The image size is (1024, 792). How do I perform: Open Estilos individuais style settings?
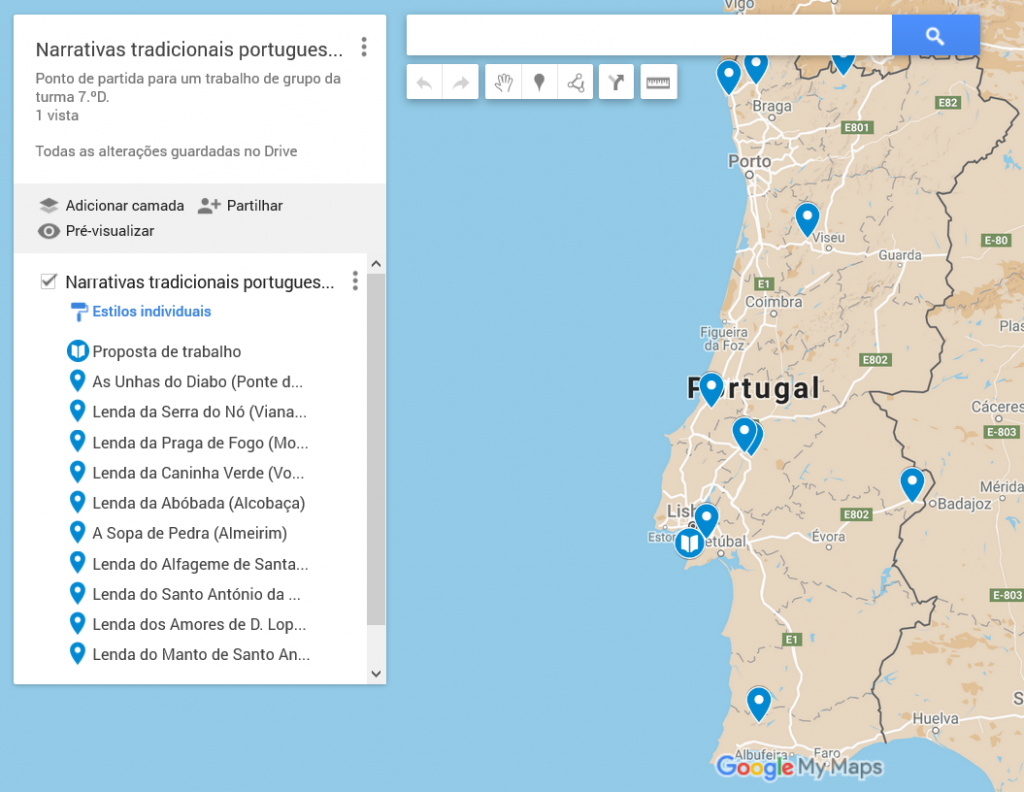pyautogui.click(x=151, y=312)
